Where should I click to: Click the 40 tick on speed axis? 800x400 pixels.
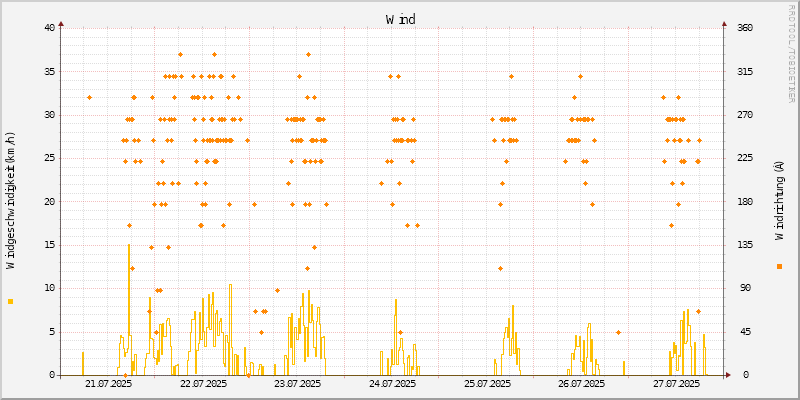(x=49, y=28)
